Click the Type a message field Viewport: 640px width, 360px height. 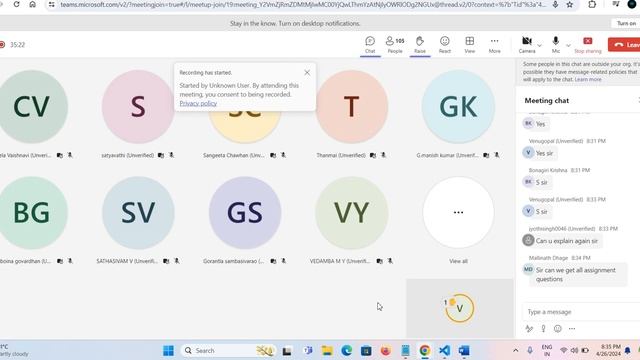(582, 312)
